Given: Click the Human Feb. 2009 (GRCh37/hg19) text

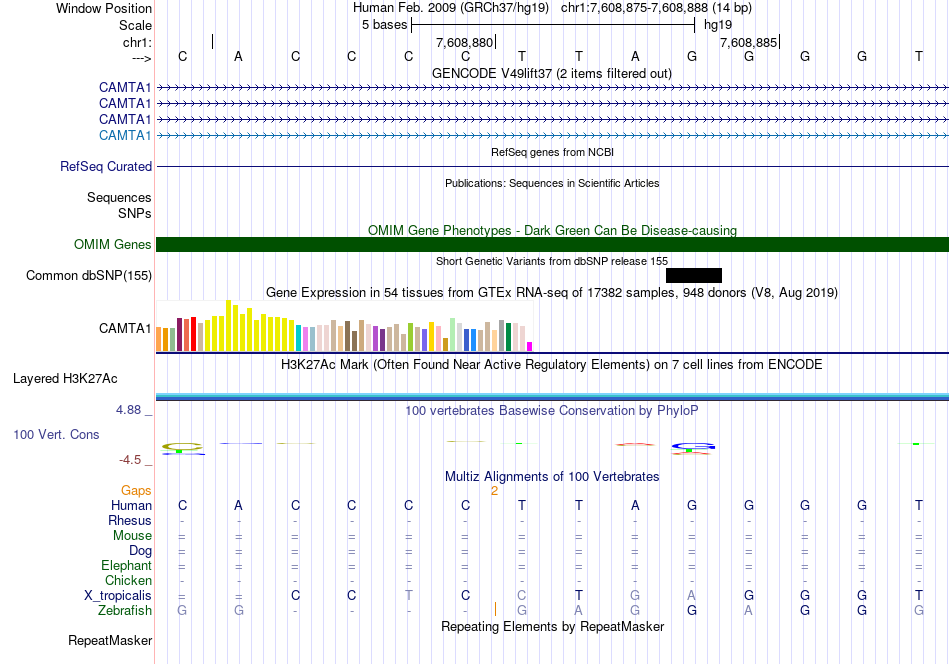Looking at the screenshot, I should 451,8.
